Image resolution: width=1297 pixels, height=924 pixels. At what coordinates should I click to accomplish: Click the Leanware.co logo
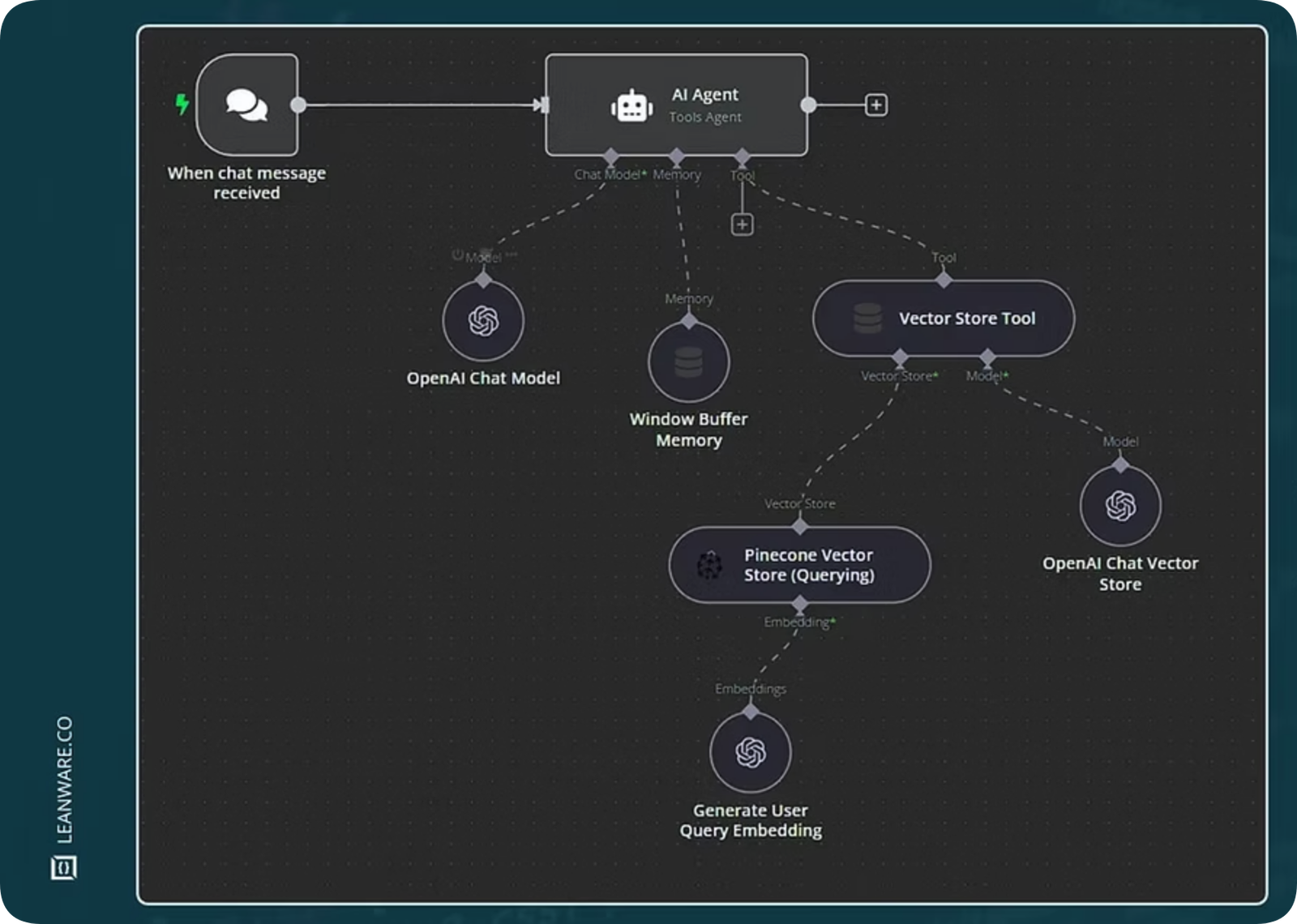(x=64, y=869)
